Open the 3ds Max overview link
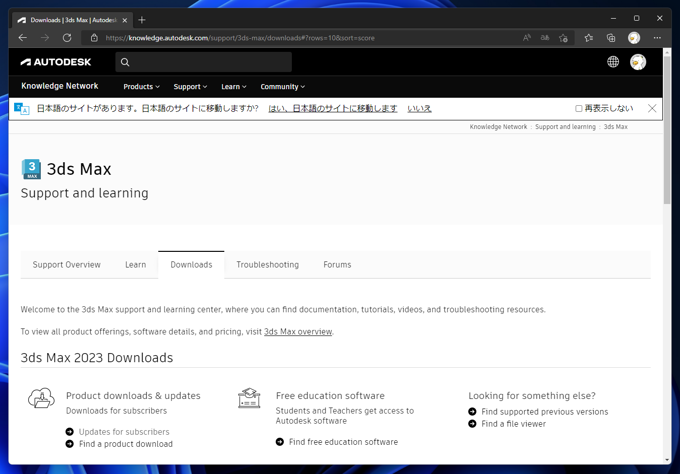 [x=298, y=332]
